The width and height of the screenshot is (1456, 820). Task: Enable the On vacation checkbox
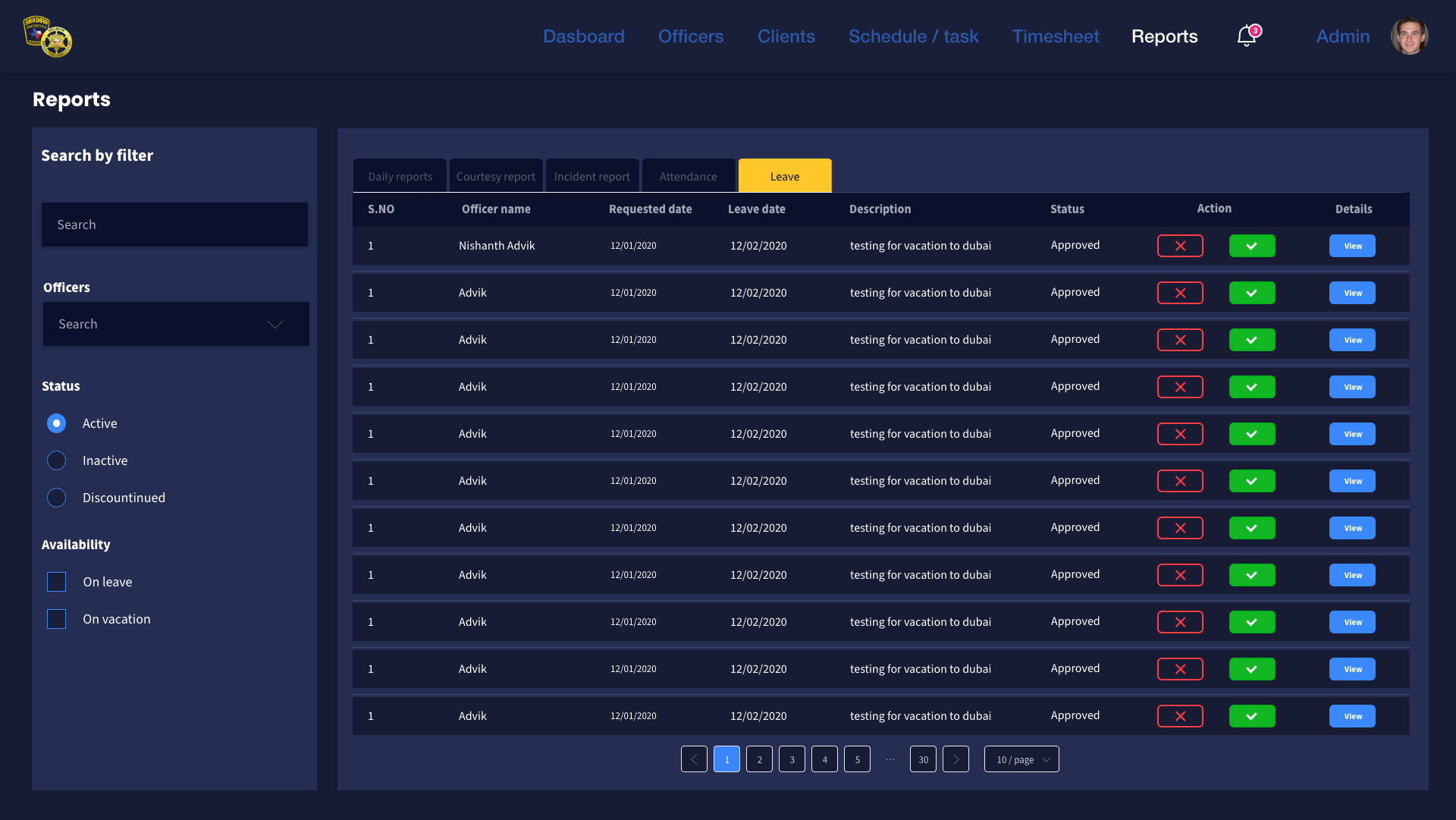coord(57,619)
